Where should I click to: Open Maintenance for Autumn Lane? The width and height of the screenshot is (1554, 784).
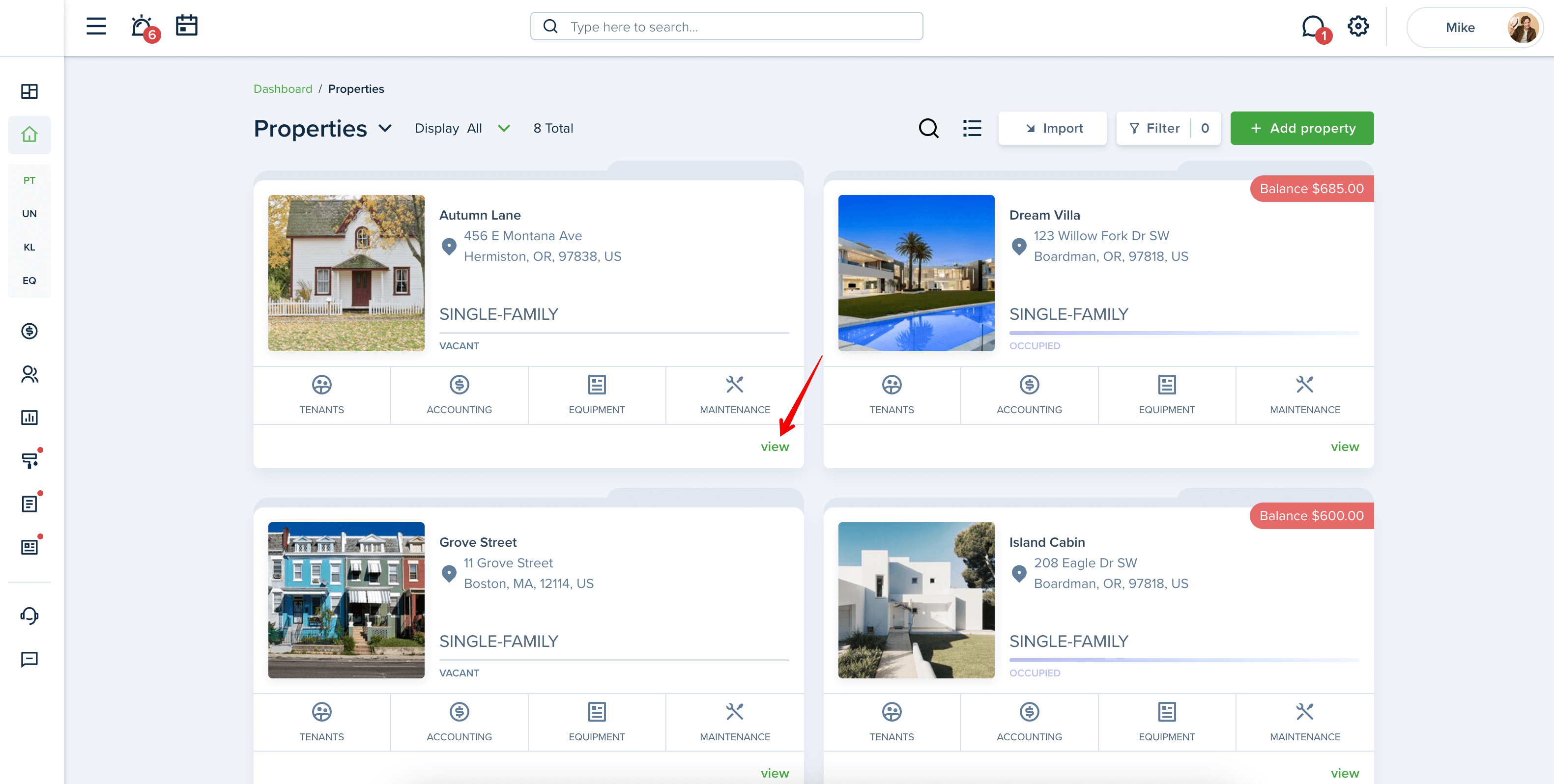[x=735, y=395]
